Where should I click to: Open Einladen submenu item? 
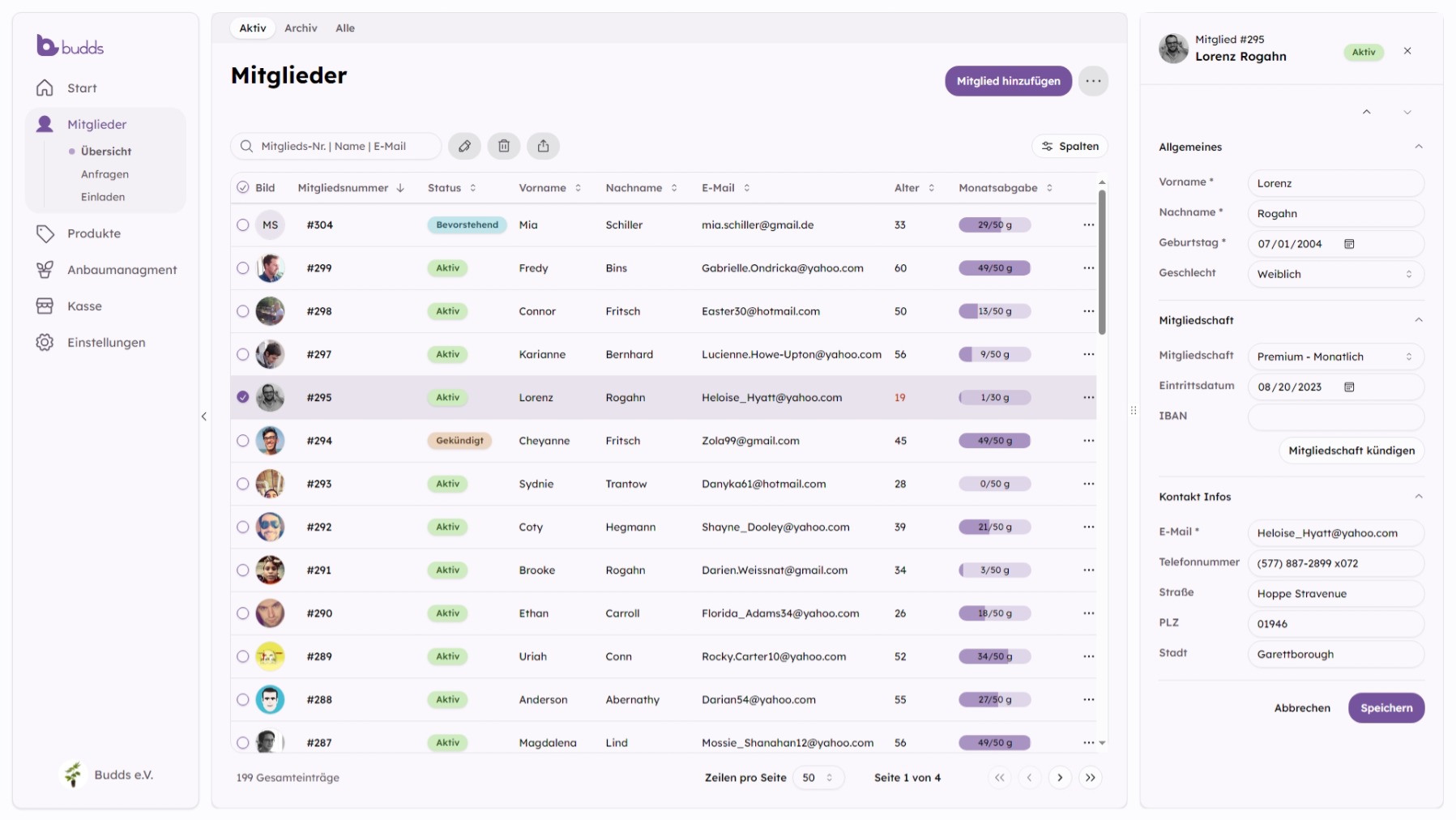tap(103, 197)
